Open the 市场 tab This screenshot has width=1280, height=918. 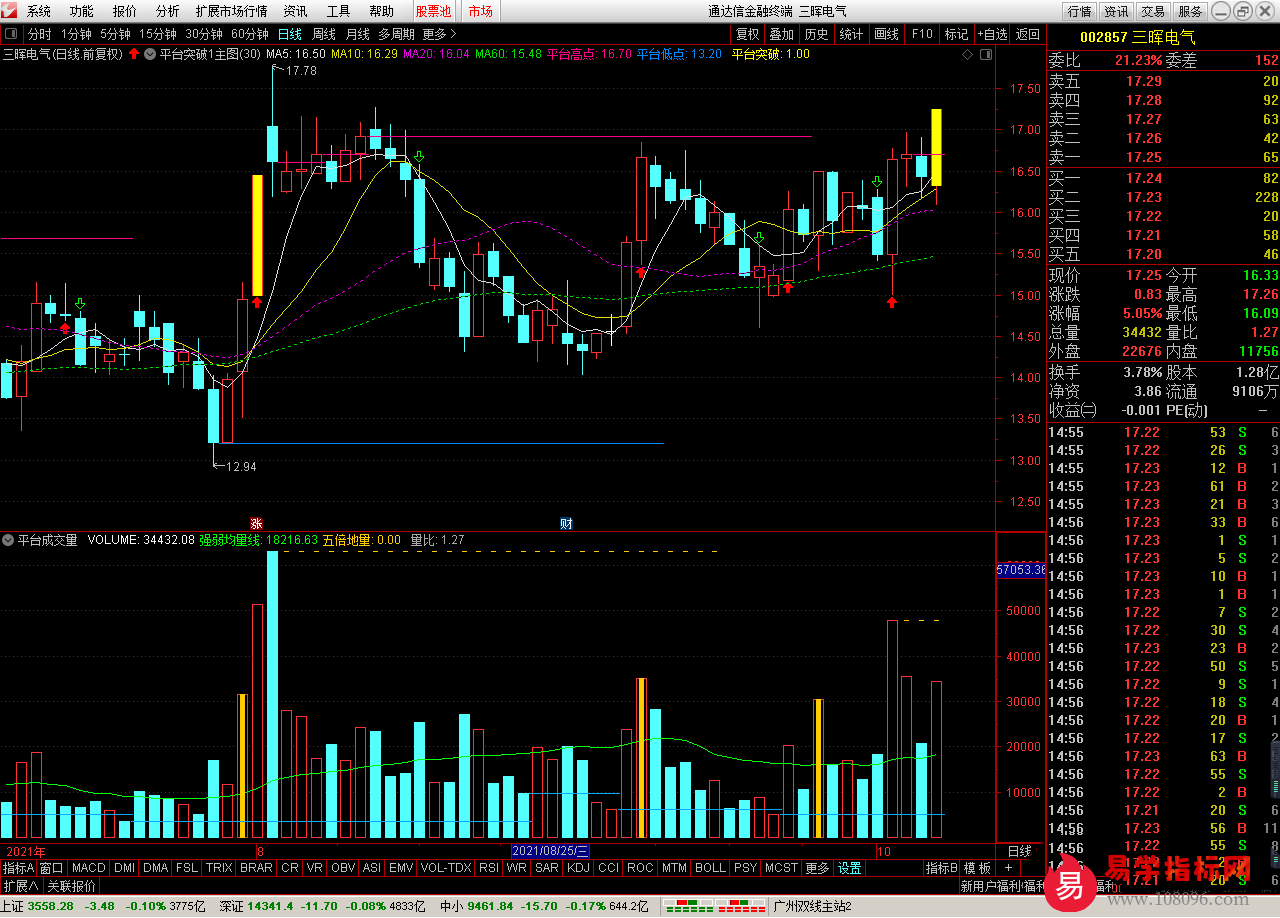click(x=480, y=11)
